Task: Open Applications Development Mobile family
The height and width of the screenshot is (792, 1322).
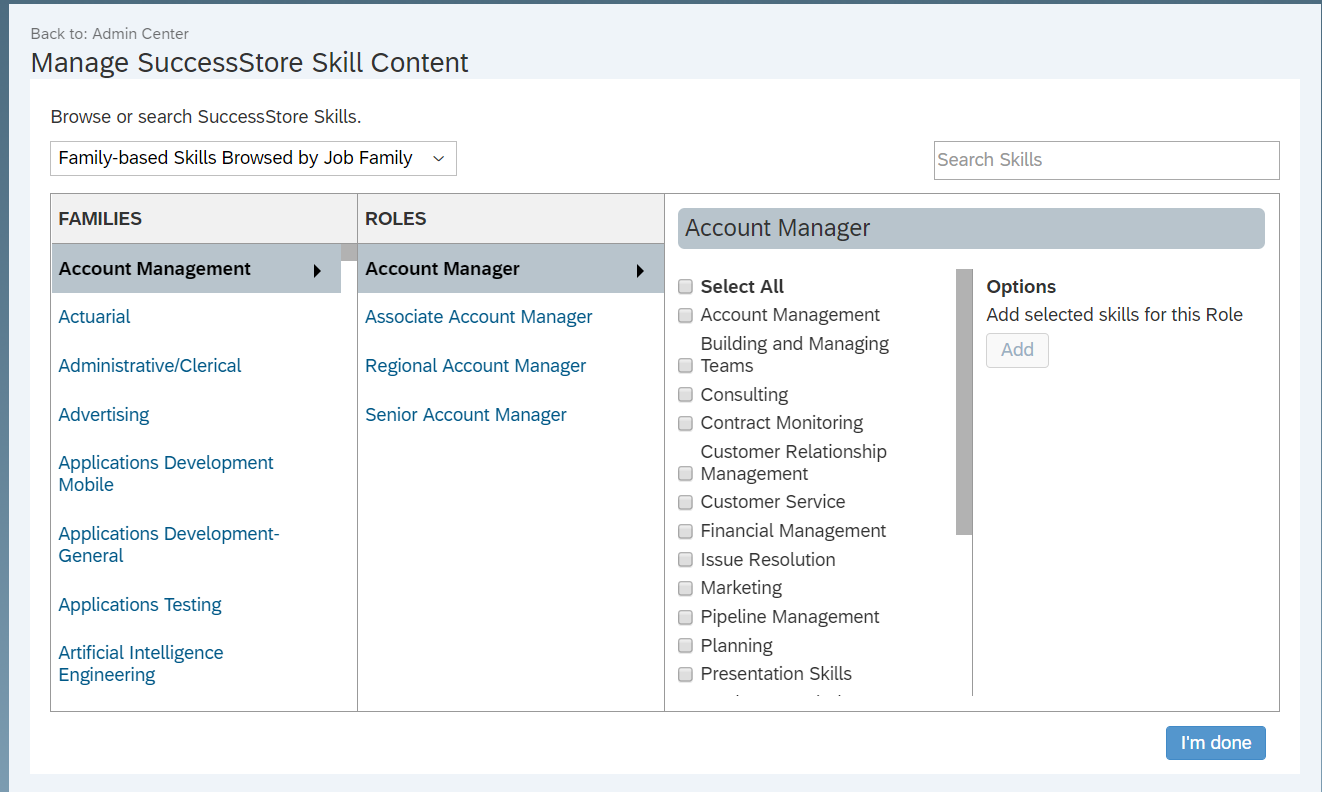Action: [166, 474]
